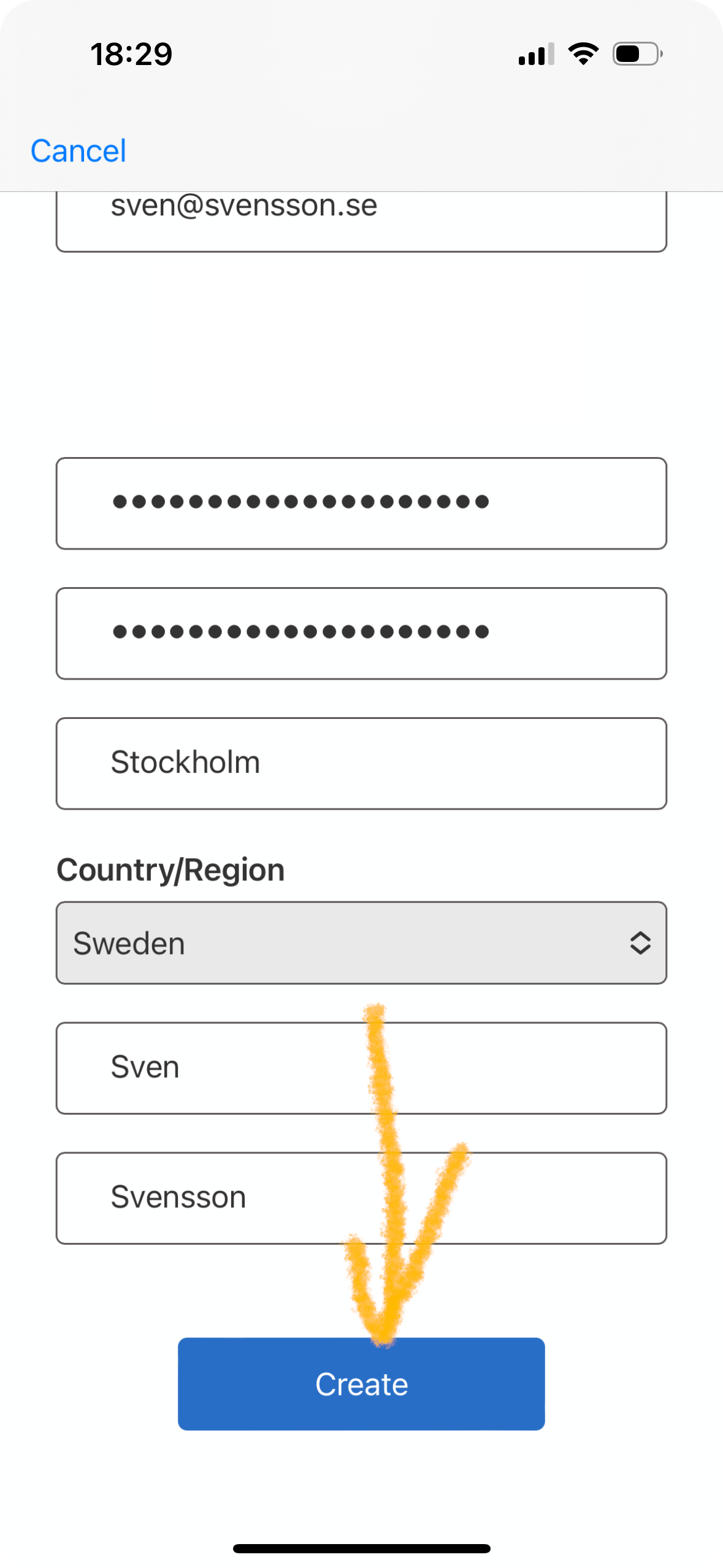Viewport: 723px width, 1568px height.
Task: Open the Sweden country dropdown
Action: click(361, 943)
